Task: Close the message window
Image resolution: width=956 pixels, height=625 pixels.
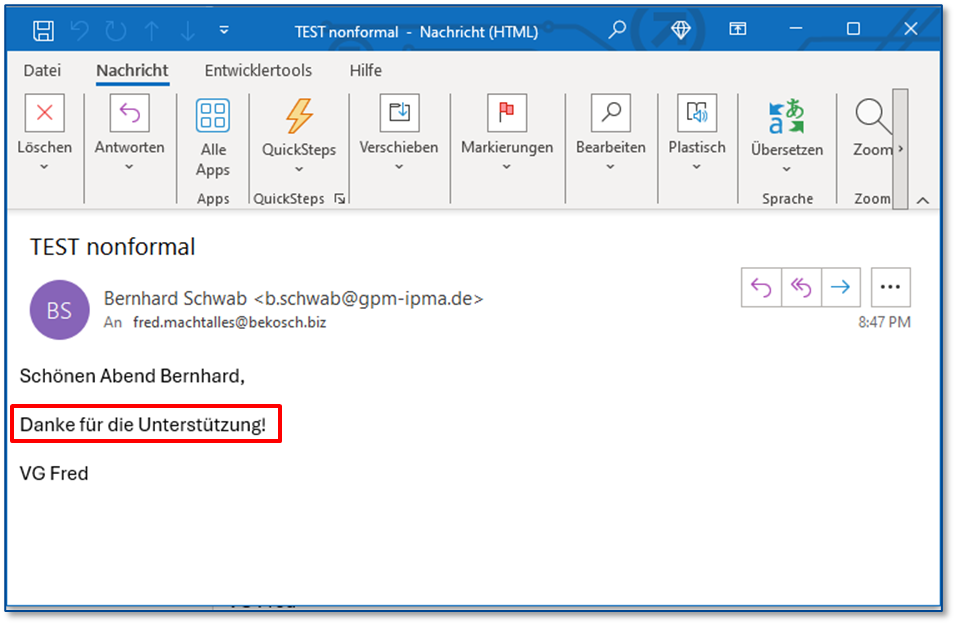Action: point(910,29)
